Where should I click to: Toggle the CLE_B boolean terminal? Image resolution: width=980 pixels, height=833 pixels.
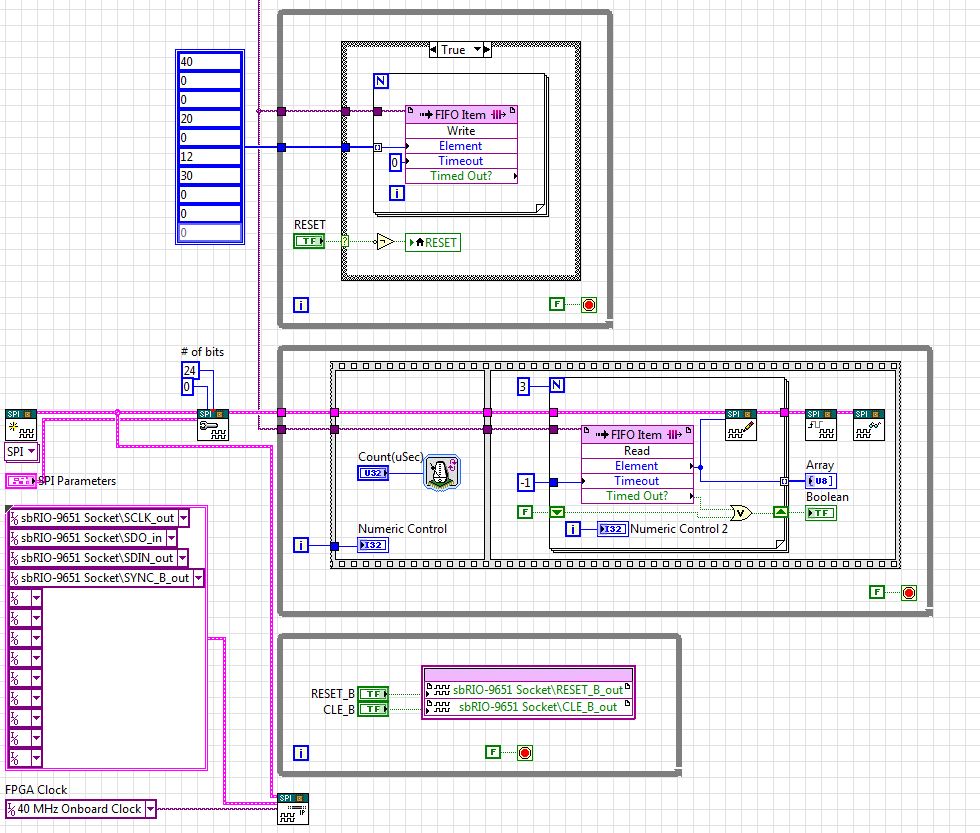click(x=373, y=709)
